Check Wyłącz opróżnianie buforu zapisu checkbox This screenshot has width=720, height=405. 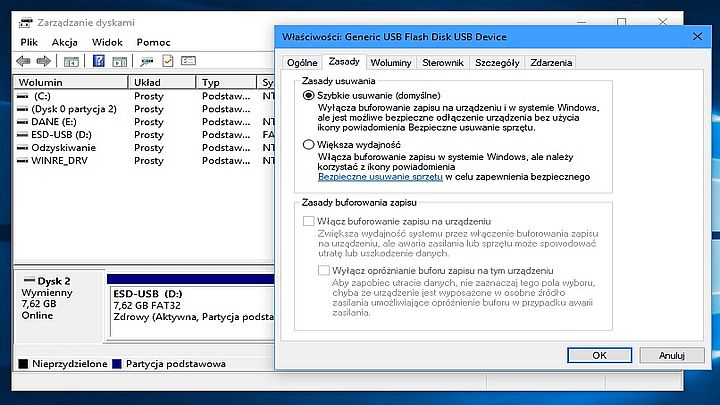coord(324,270)
